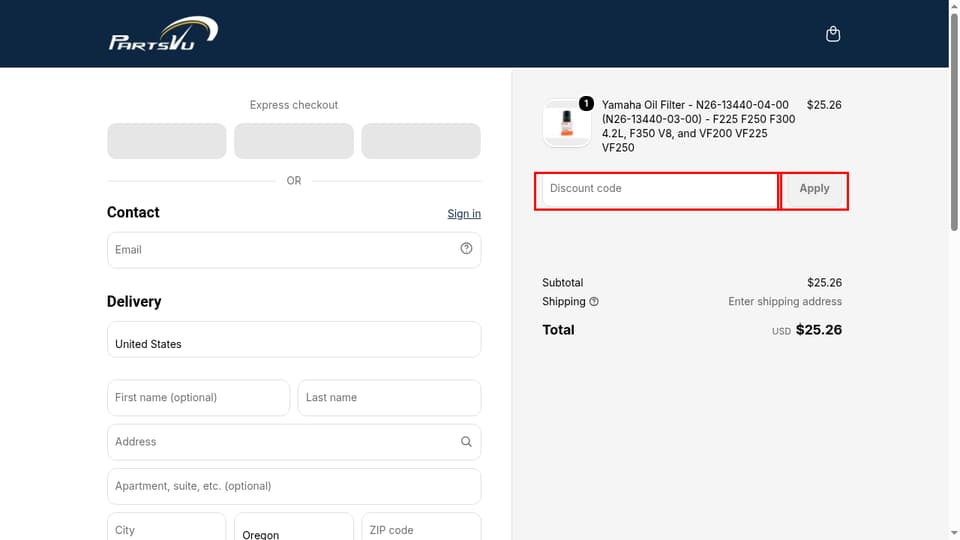Open the Oregon state dropdown
The image size is (960, 540).
(x=294, y=527)
